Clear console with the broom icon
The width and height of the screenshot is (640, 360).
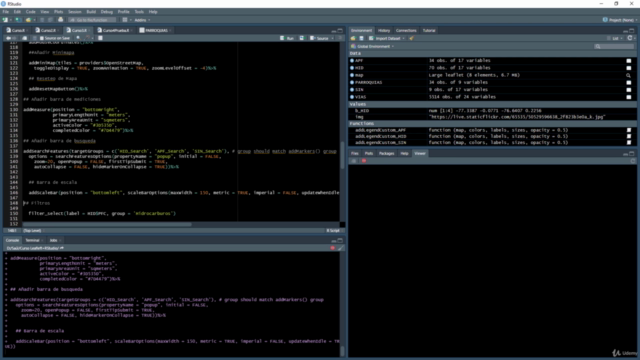tap(340, 248)
